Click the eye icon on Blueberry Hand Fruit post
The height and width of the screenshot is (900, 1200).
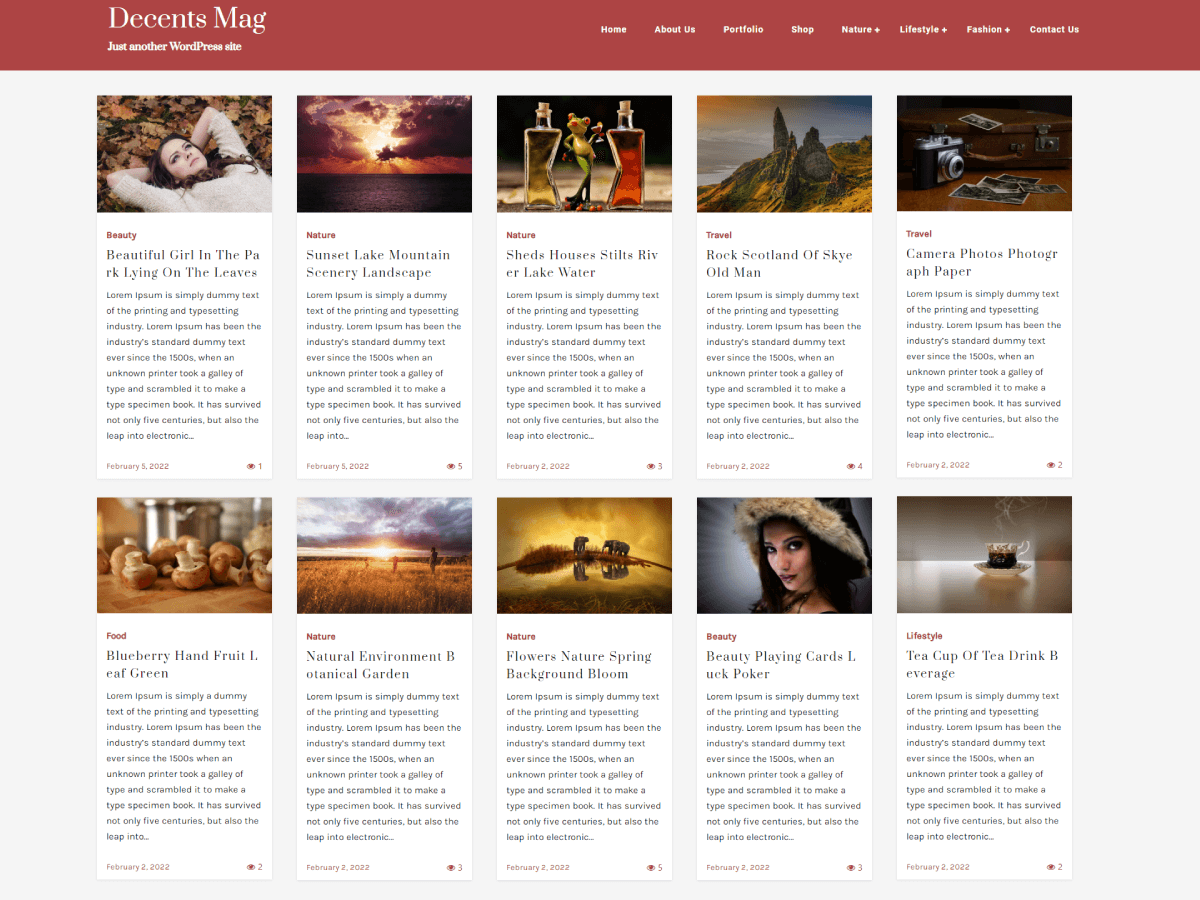click(251, 866)
